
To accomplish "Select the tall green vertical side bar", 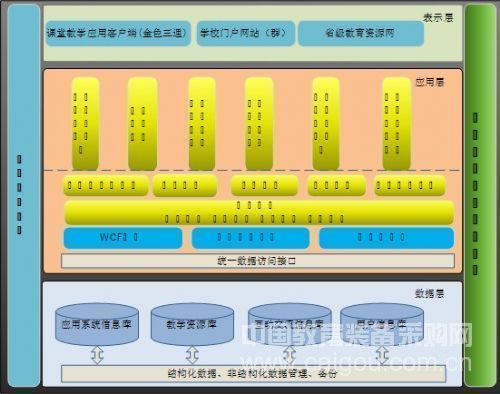I will (480, 196).
